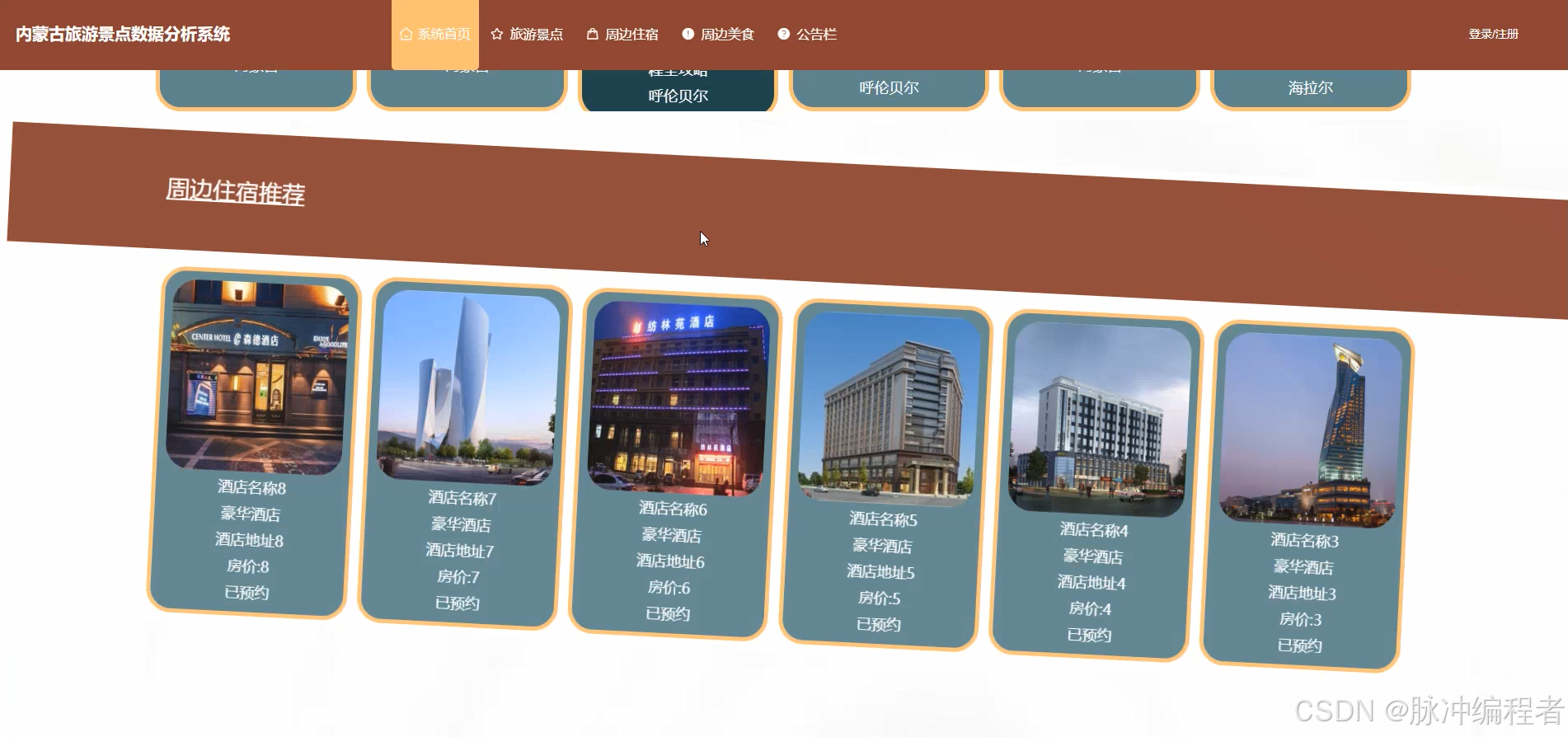Screen dimensions: 1568x737
Task: Open the 登录/注册 login link
Action: [1493, 34]
